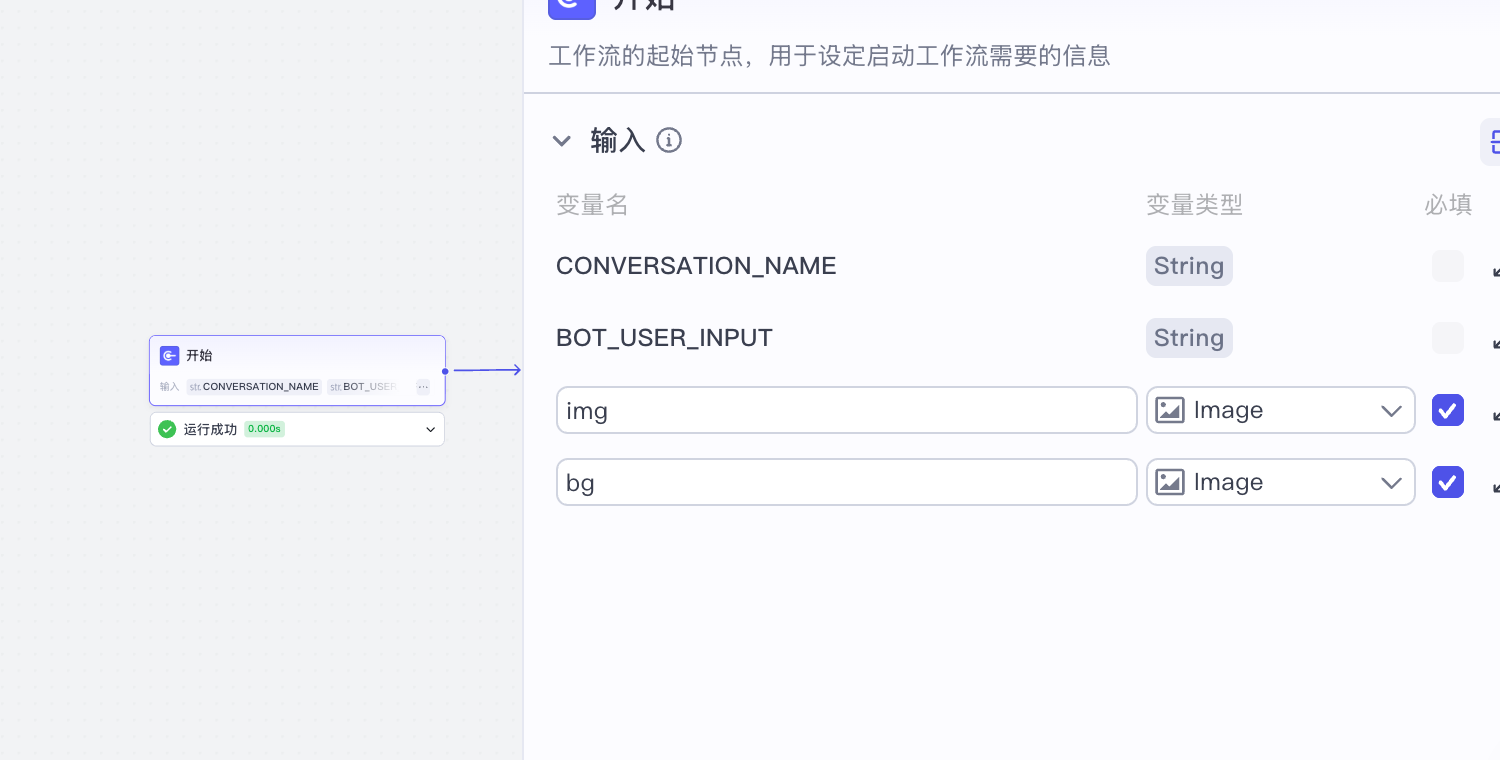Select the 开始 node icon on the canvas
Screen dimensions: 1500x760
[x=169, y=355]
